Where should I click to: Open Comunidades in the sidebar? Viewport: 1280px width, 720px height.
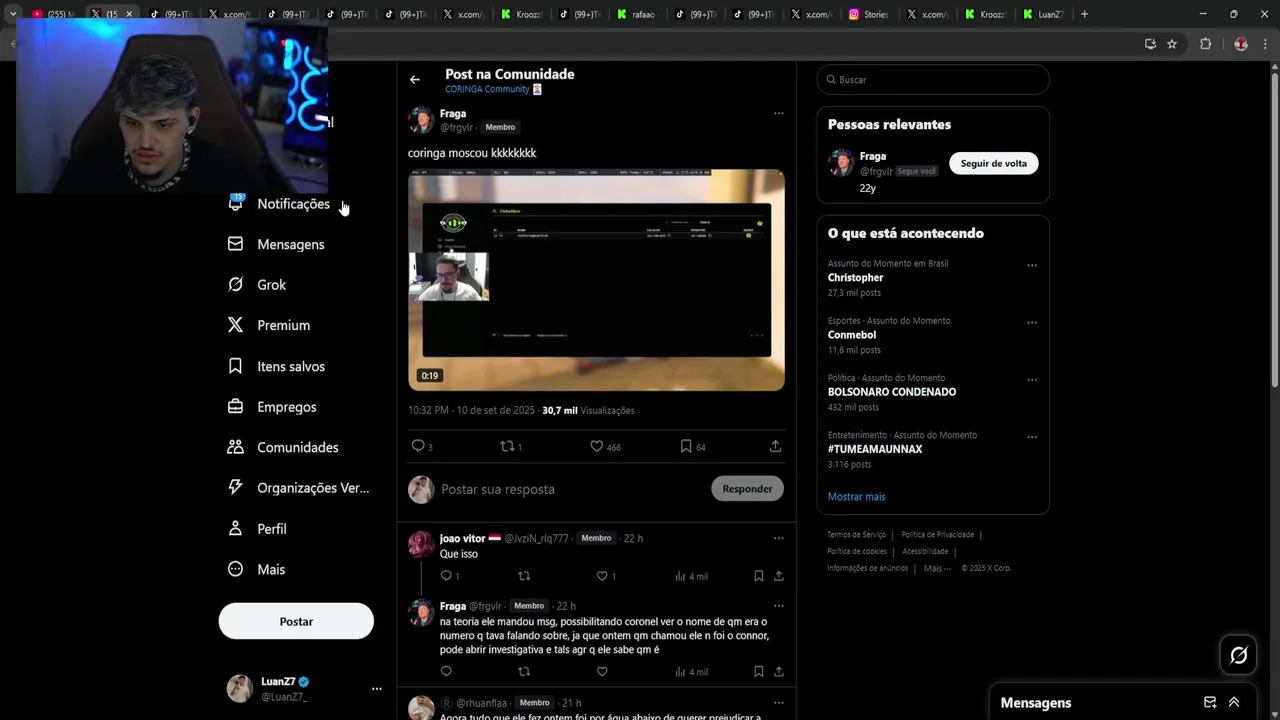tap(283, 447)
